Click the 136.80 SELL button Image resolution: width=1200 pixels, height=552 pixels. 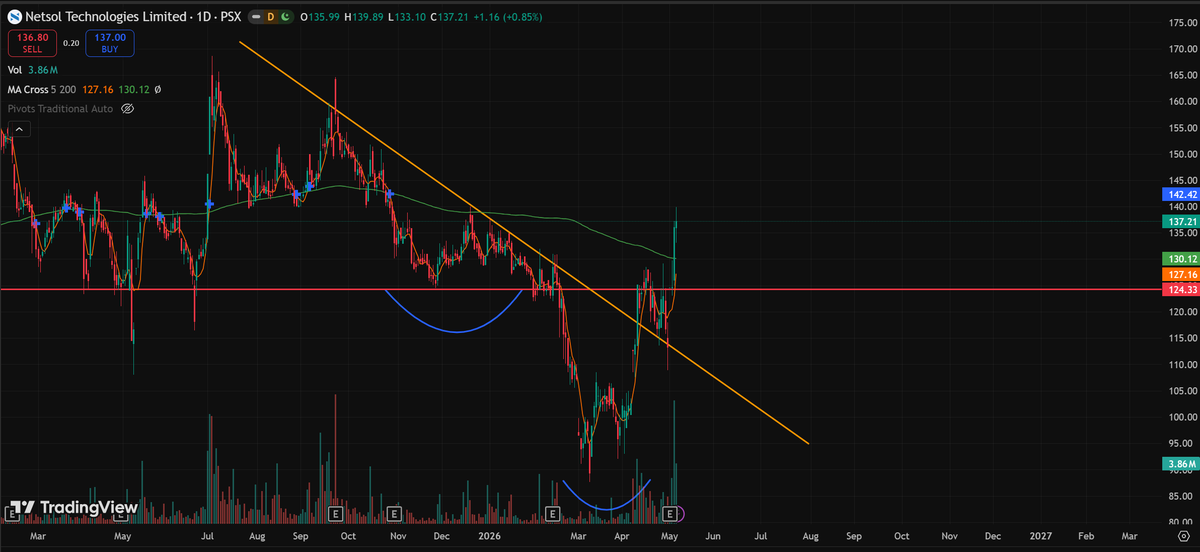(x=30, y=43)
